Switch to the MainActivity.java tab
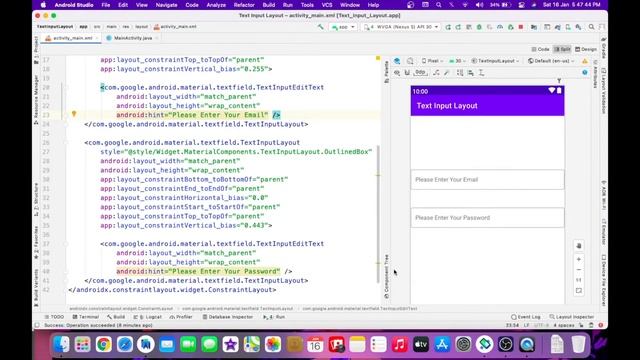This screenshot has height=360, width=640. click(x=132, y=38)
